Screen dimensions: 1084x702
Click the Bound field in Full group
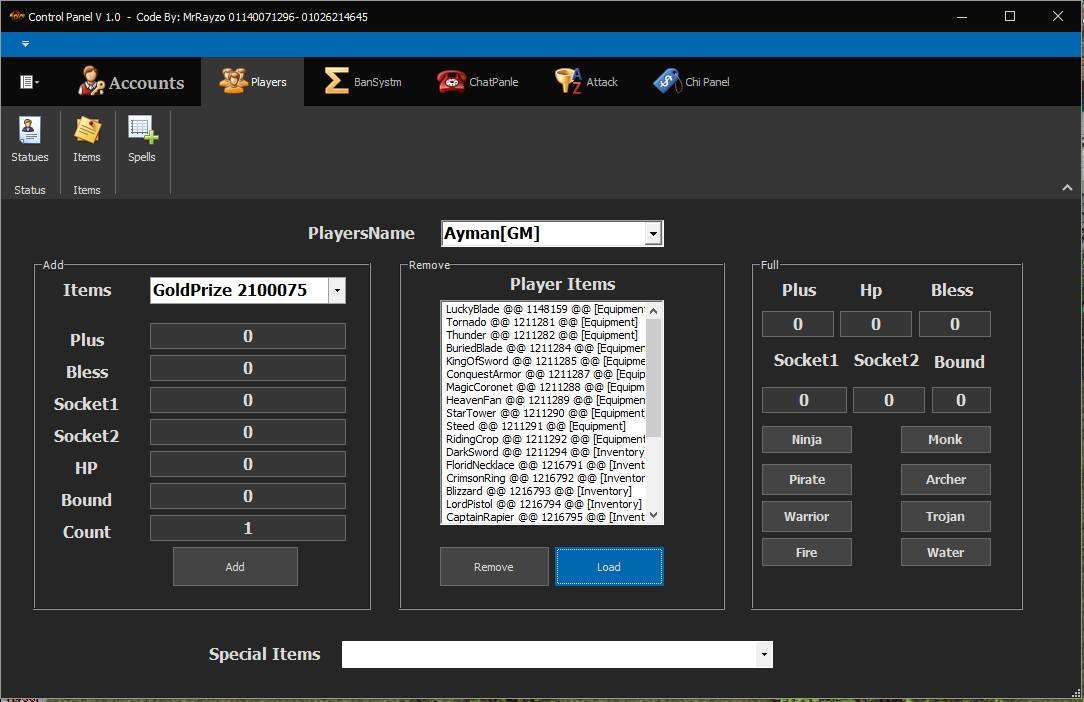pos(961,400)
